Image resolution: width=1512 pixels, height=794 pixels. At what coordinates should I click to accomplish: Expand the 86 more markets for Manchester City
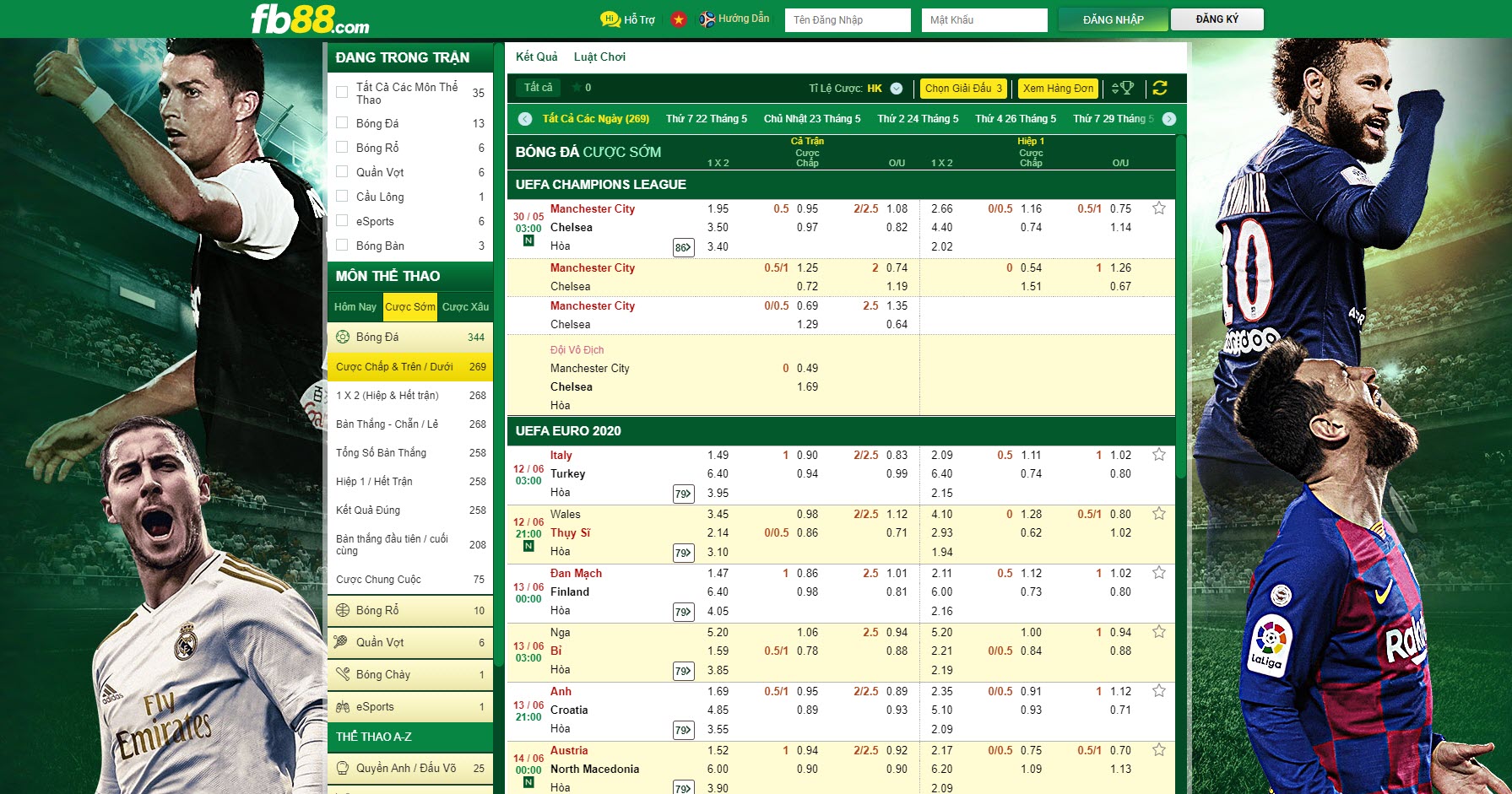(x=683, y=247)
